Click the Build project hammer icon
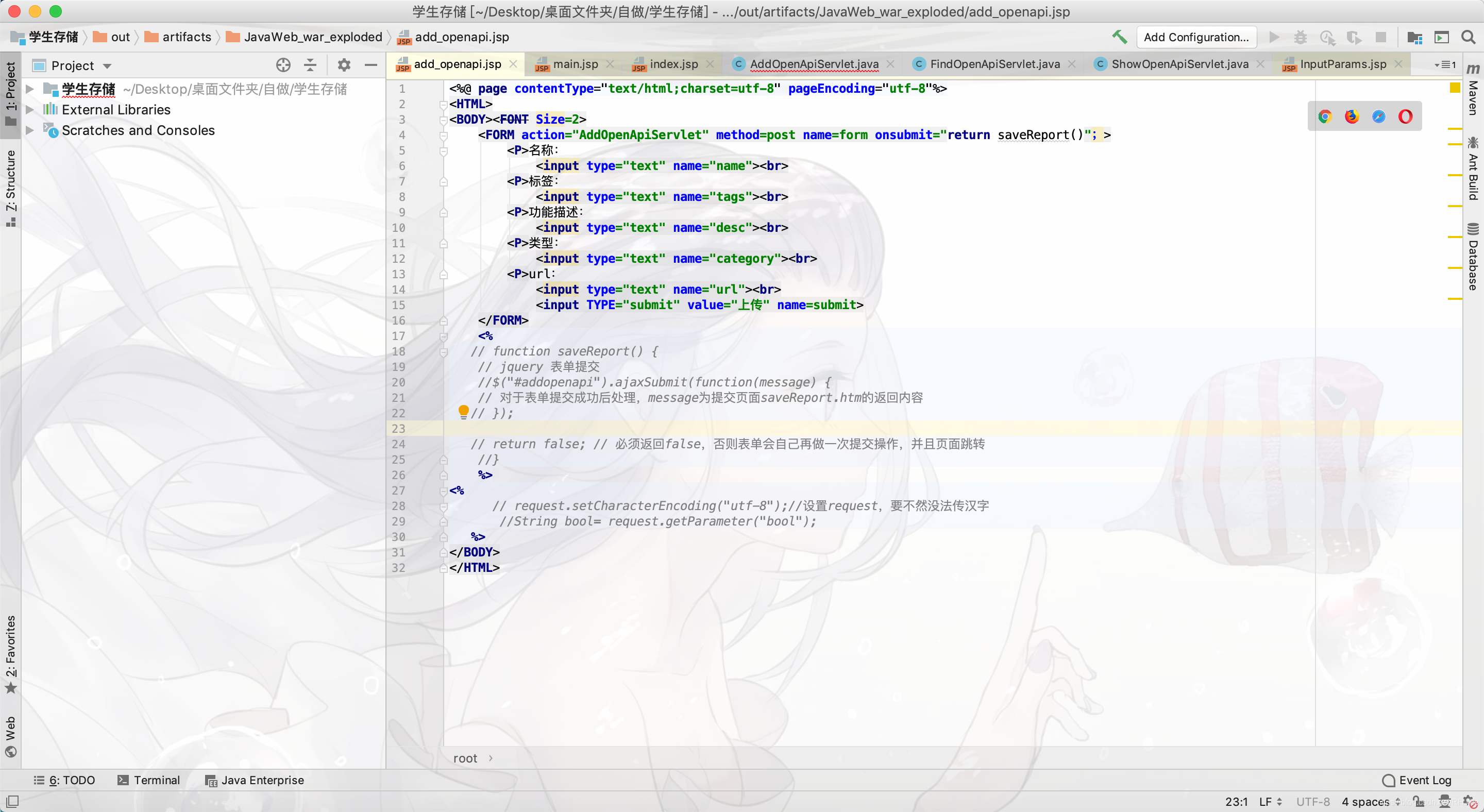The height and width of the screenshot is (812, 1484). click(x=1119, y=38)
